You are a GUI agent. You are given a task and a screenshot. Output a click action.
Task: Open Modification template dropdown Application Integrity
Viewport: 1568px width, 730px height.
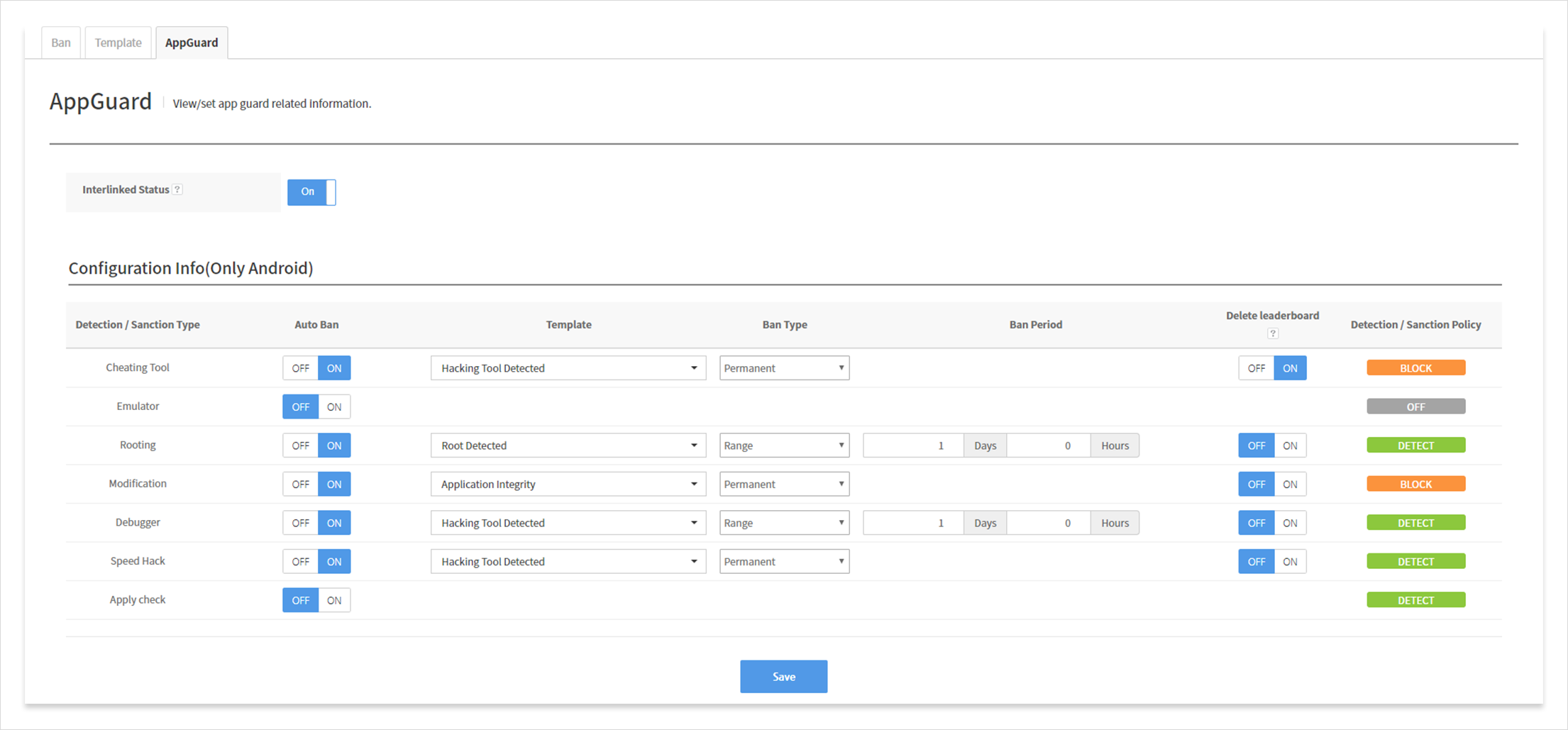click(568, 485)
